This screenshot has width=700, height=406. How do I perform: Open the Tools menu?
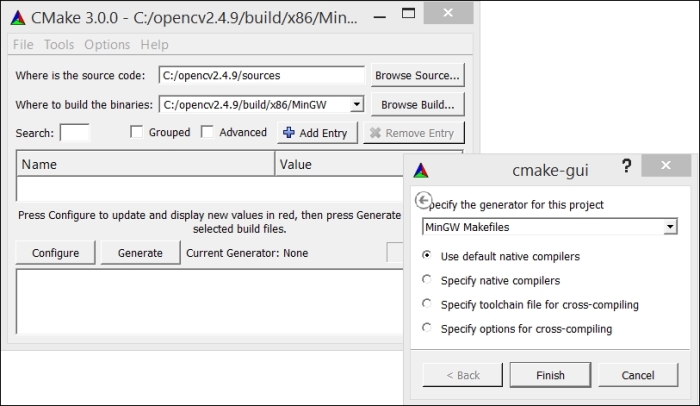pos(59,45)
